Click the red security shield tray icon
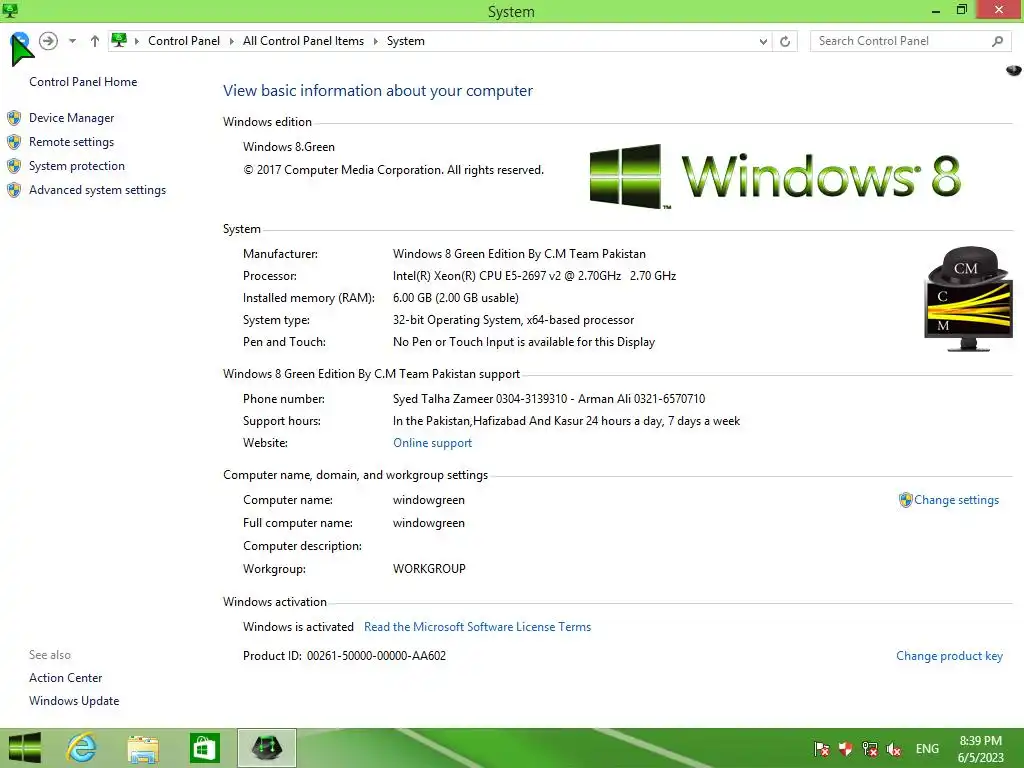Image resolution: width=1024 pixels, height=768 pixels. tap(846, 749)
